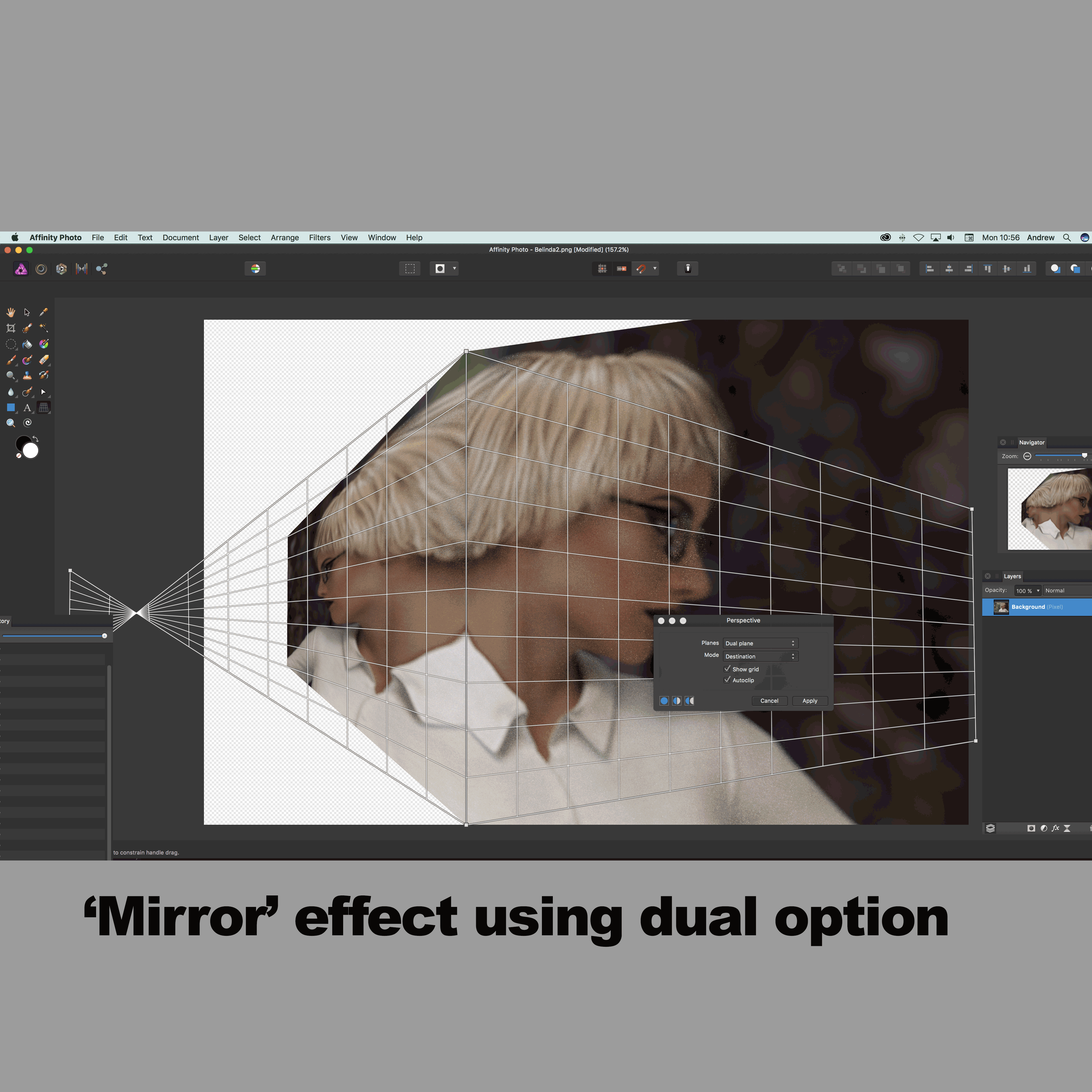1092x1092 pixels.
Task: Open the Arrange menu
Action: pos(284,238)
